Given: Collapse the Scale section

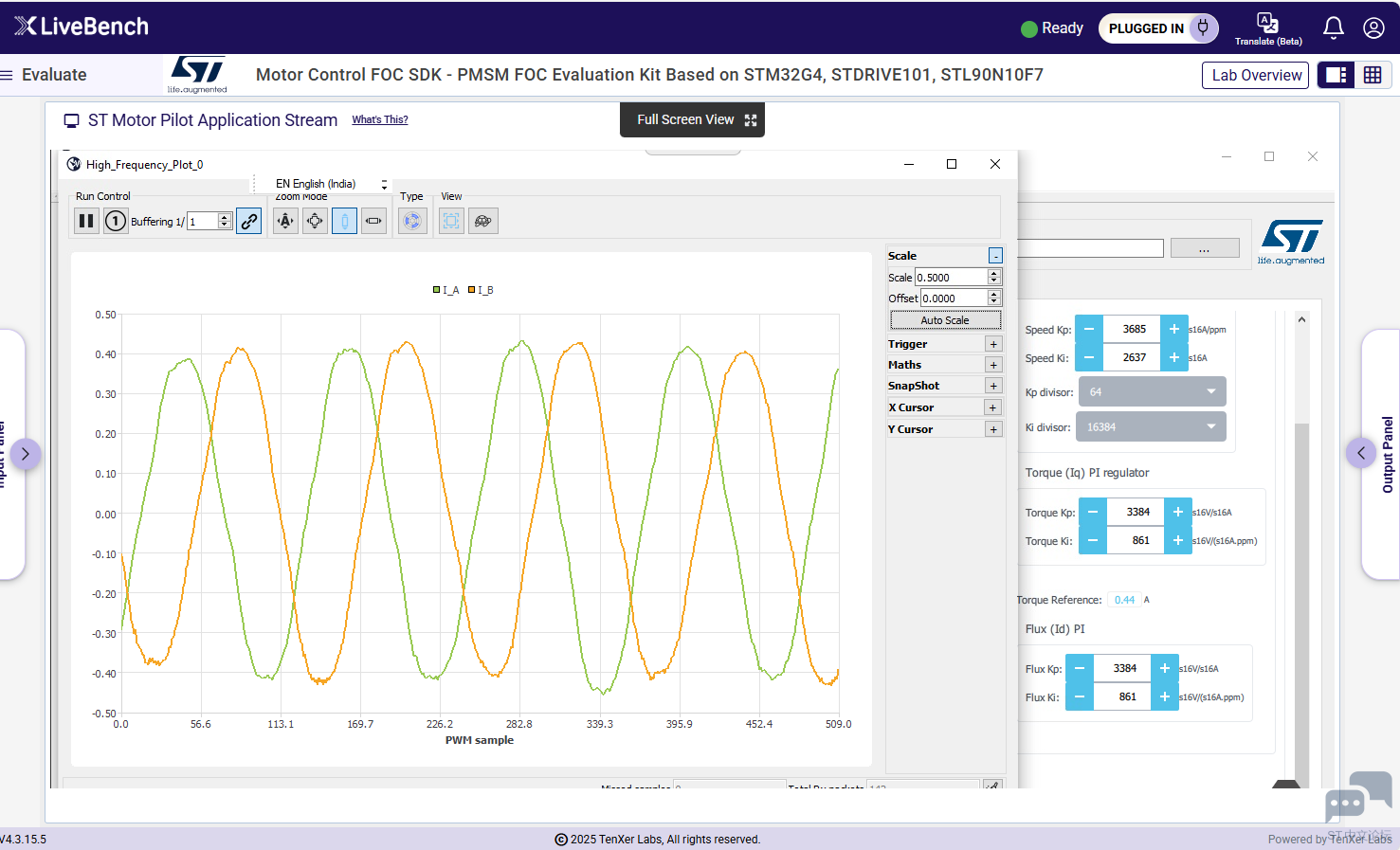Looking at the screenshot, I should click(995, 256).
